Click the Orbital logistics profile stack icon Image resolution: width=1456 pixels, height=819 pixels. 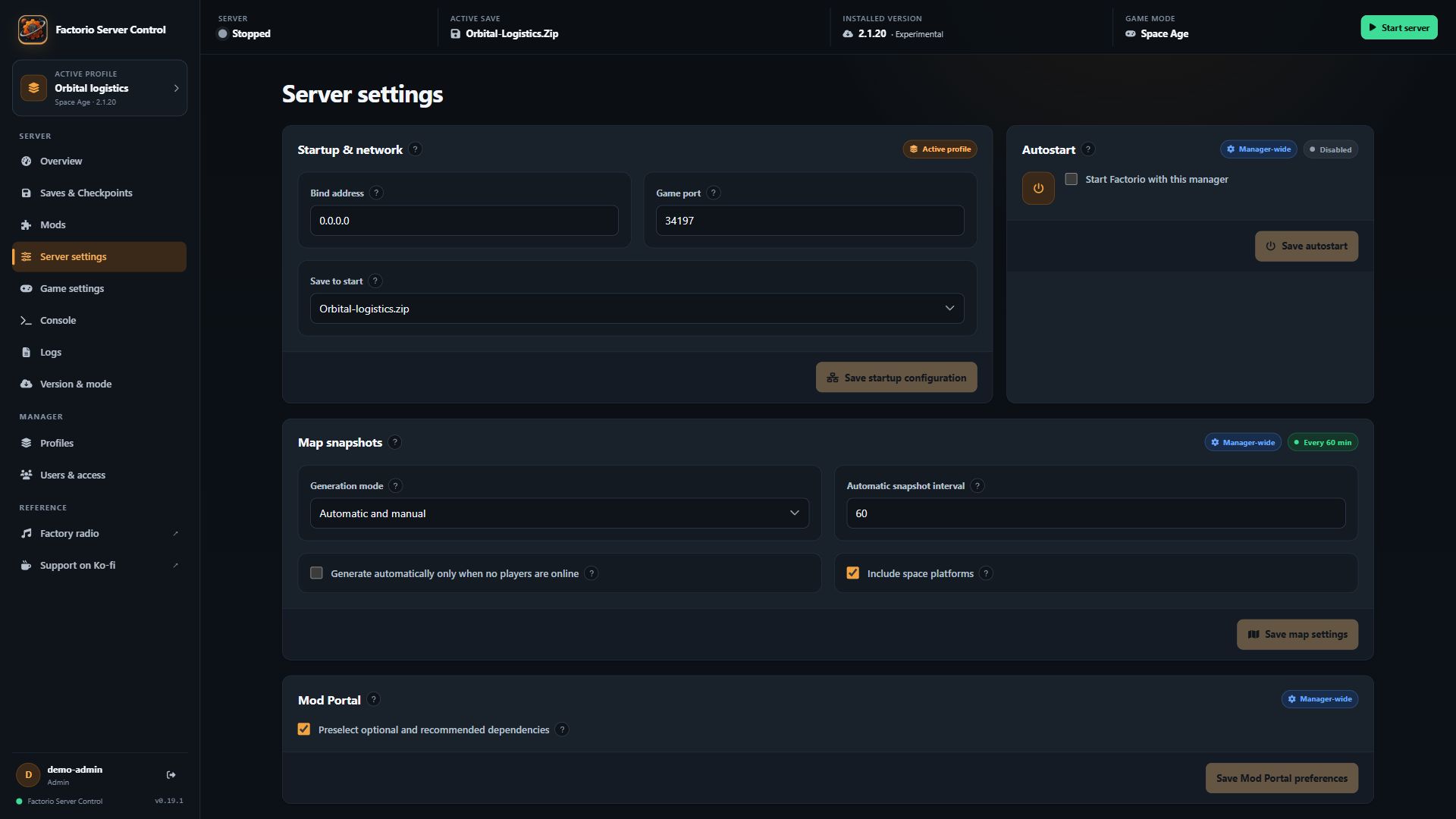[33, 88]
